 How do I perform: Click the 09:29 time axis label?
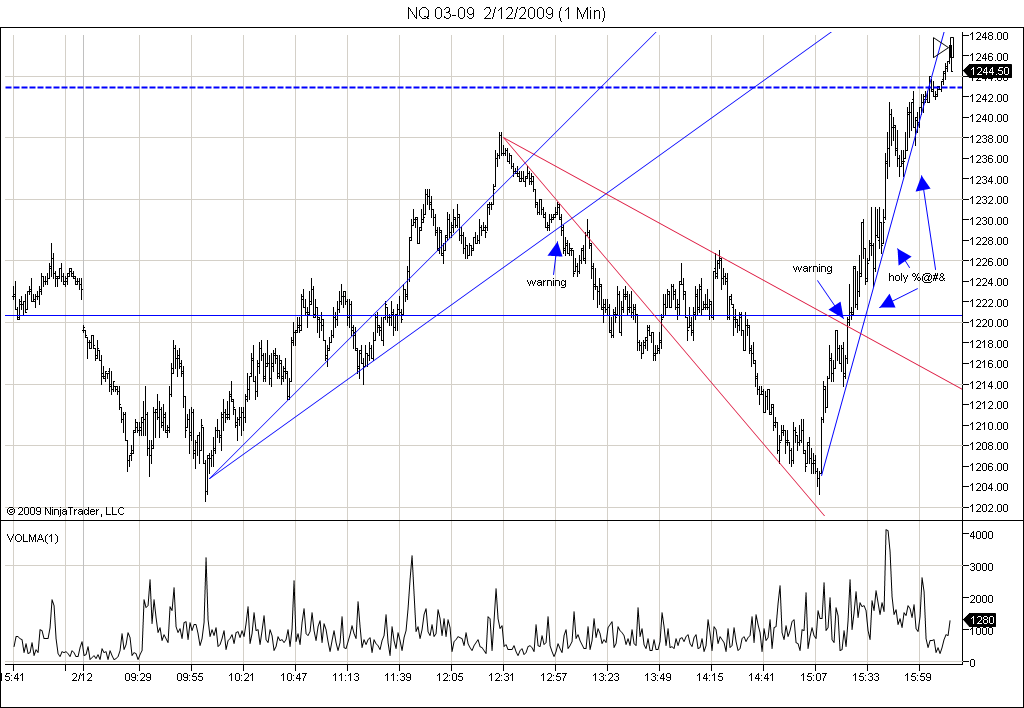tap(138, 677)
